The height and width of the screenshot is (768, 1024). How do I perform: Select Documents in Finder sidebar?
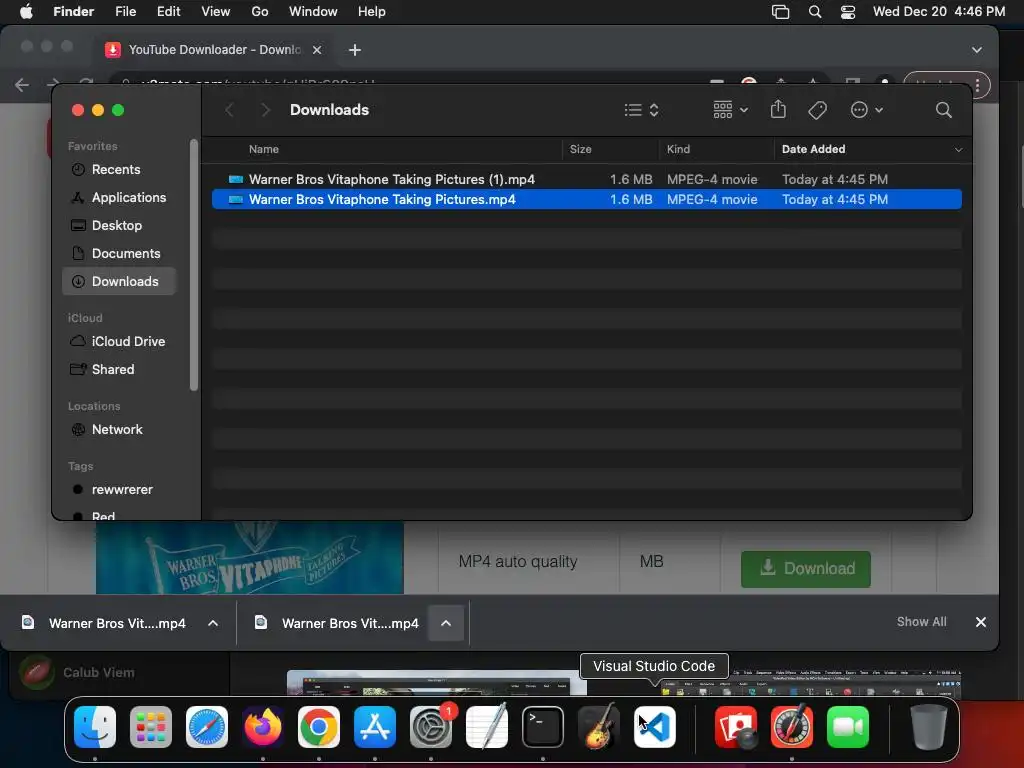click(119, 254)
